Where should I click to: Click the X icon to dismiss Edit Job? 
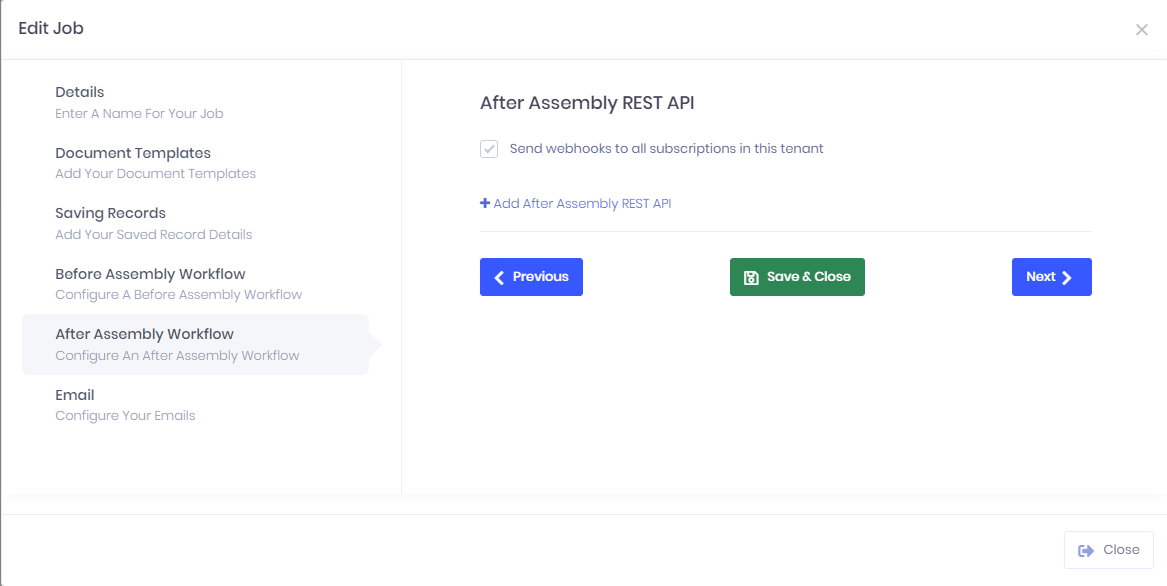pyautogui.click(x=1141, y=30)
